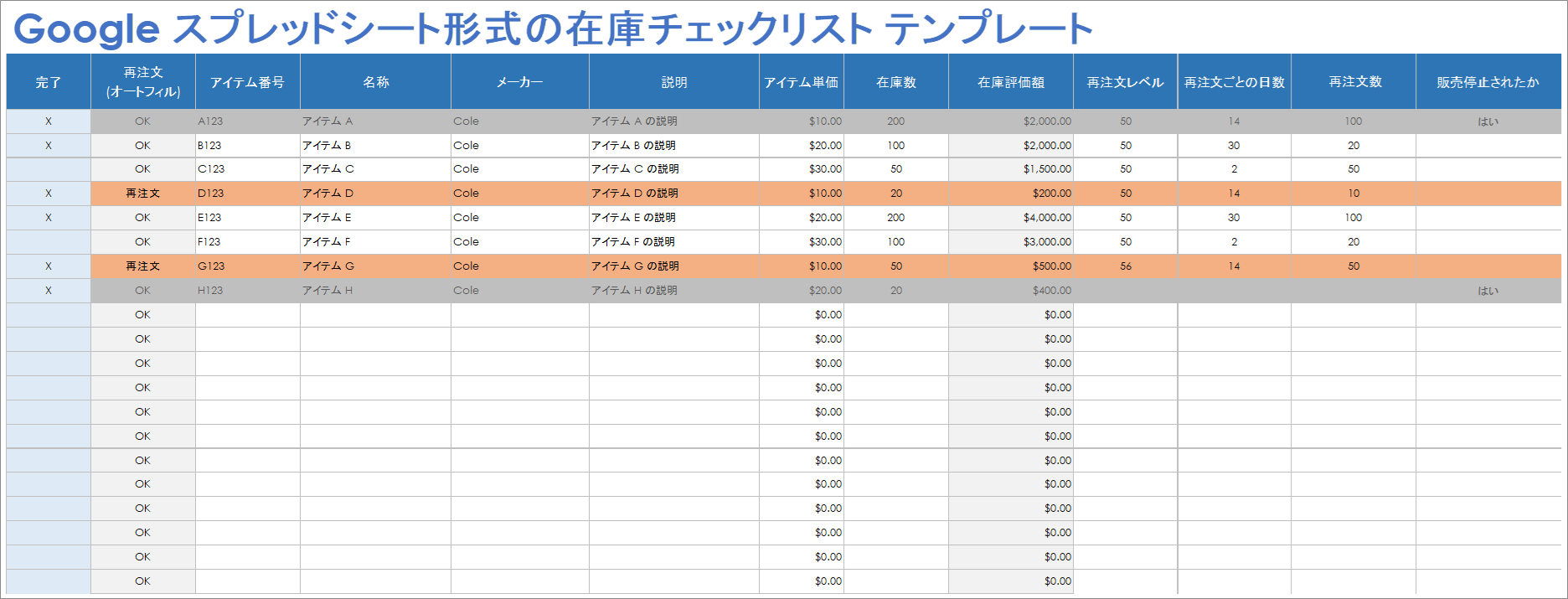Image resolution: width=1568 pixels, height=599 pixels.
Task: Click the Google スプレッドシート template title
Action: point(553,28)
